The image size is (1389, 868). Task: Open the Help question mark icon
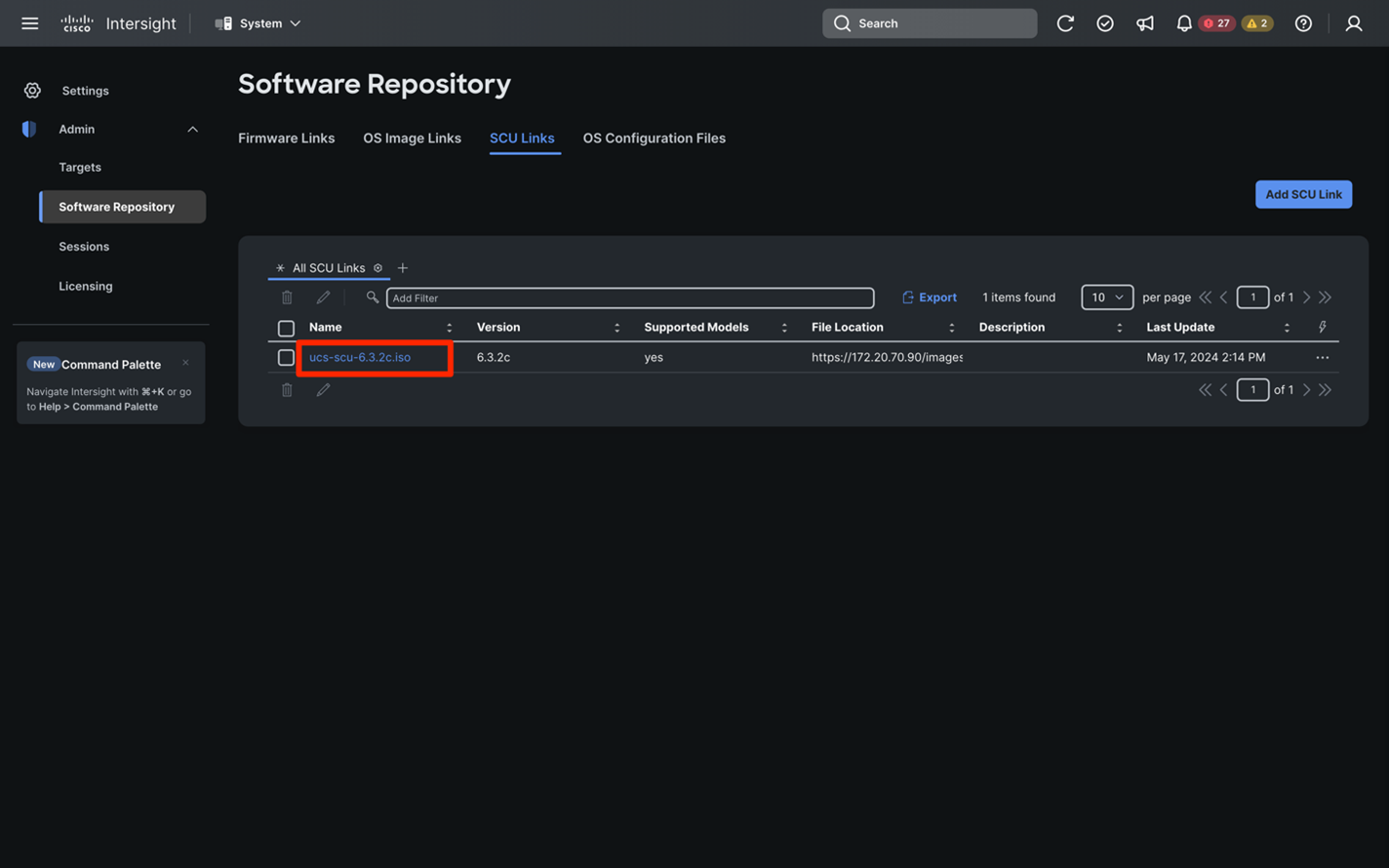coord(1303,23)
